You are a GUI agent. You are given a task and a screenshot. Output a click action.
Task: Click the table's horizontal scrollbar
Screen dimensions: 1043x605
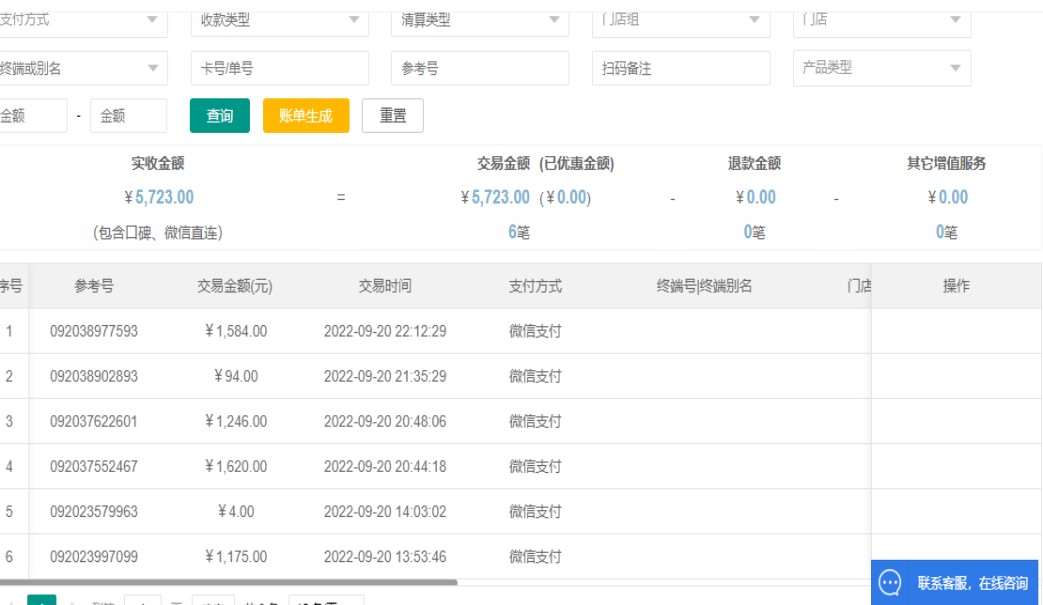(x=228, y=581)
